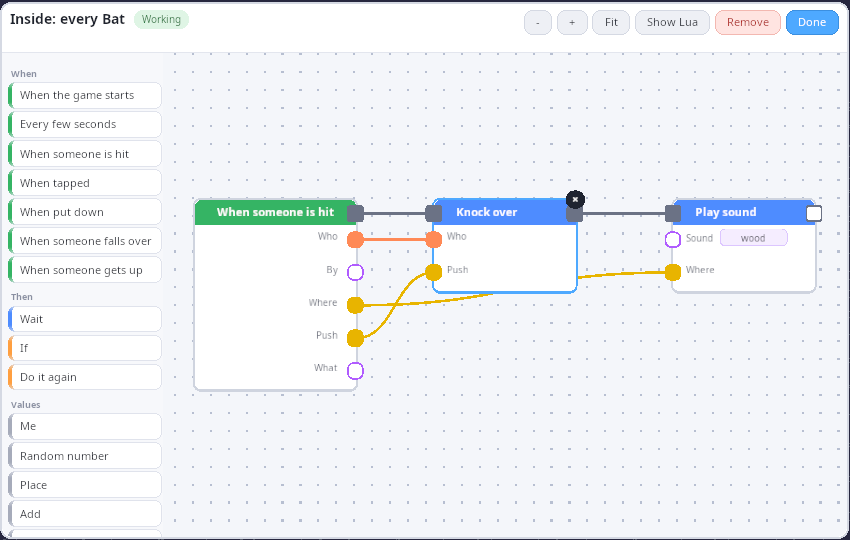This screenshot has height=540, width=850.
Task: Click the Working status badge
Action: [x=162, y=20]
